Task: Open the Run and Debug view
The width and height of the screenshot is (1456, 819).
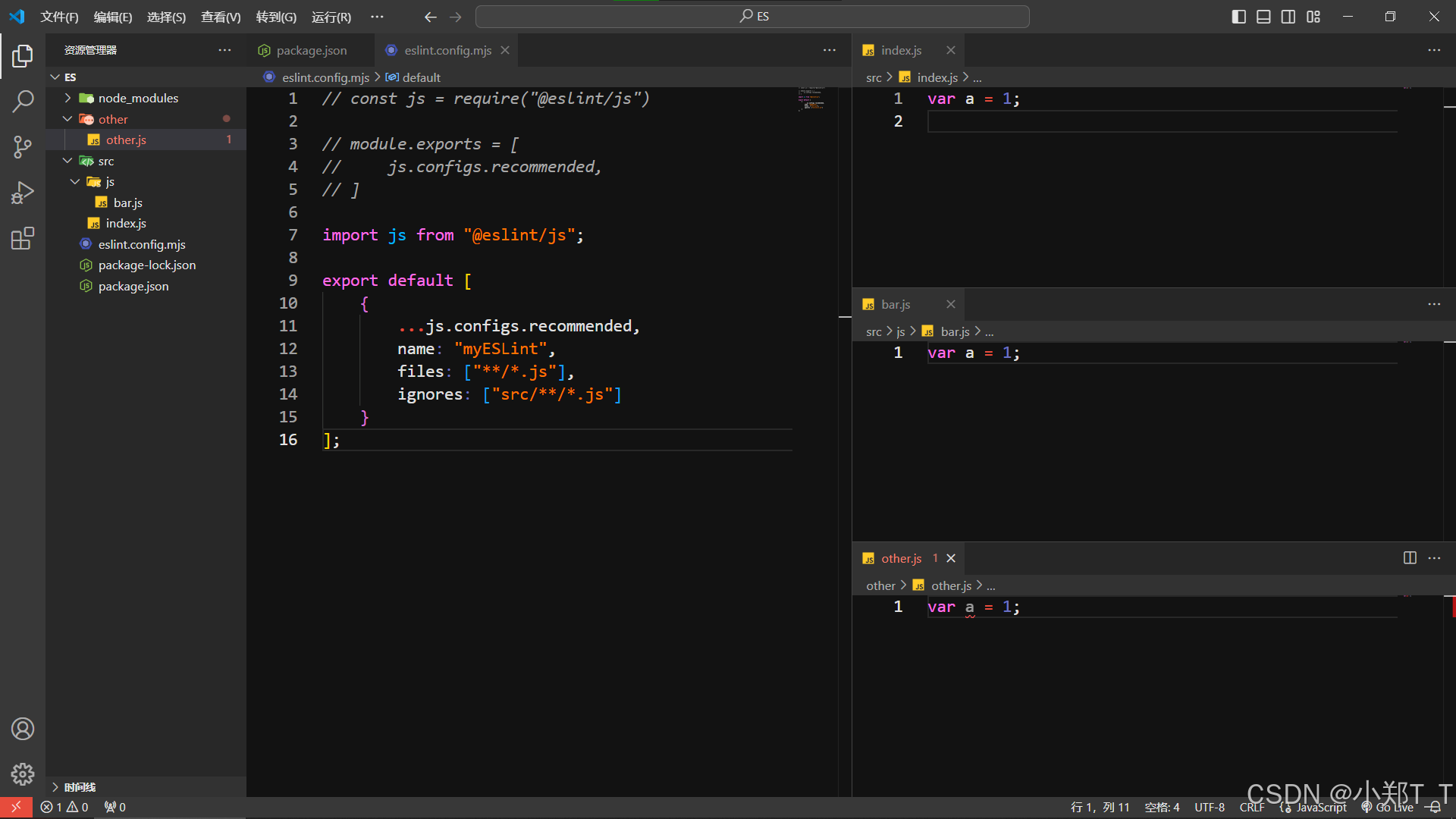Action: point(23,193)
